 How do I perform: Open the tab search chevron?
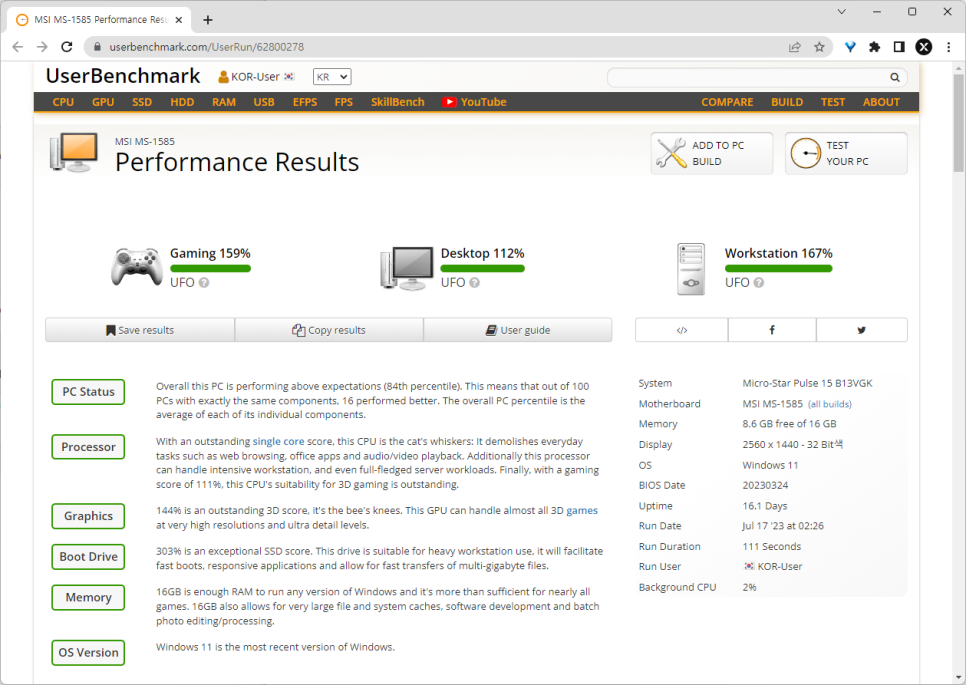click(842, 12)
